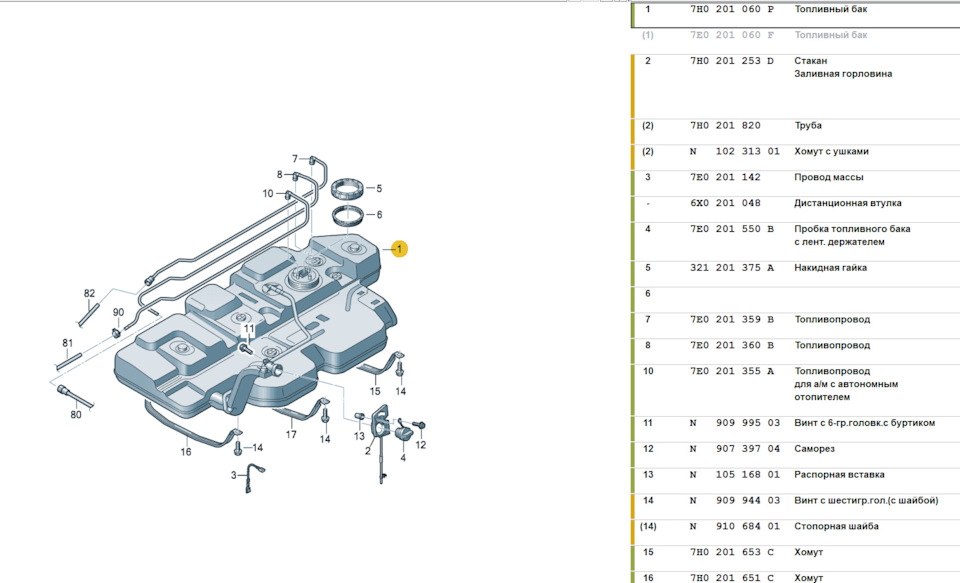Select callout 13 near the expansion insert
This screenshot has width=960, height=583.
click(359, 436)
